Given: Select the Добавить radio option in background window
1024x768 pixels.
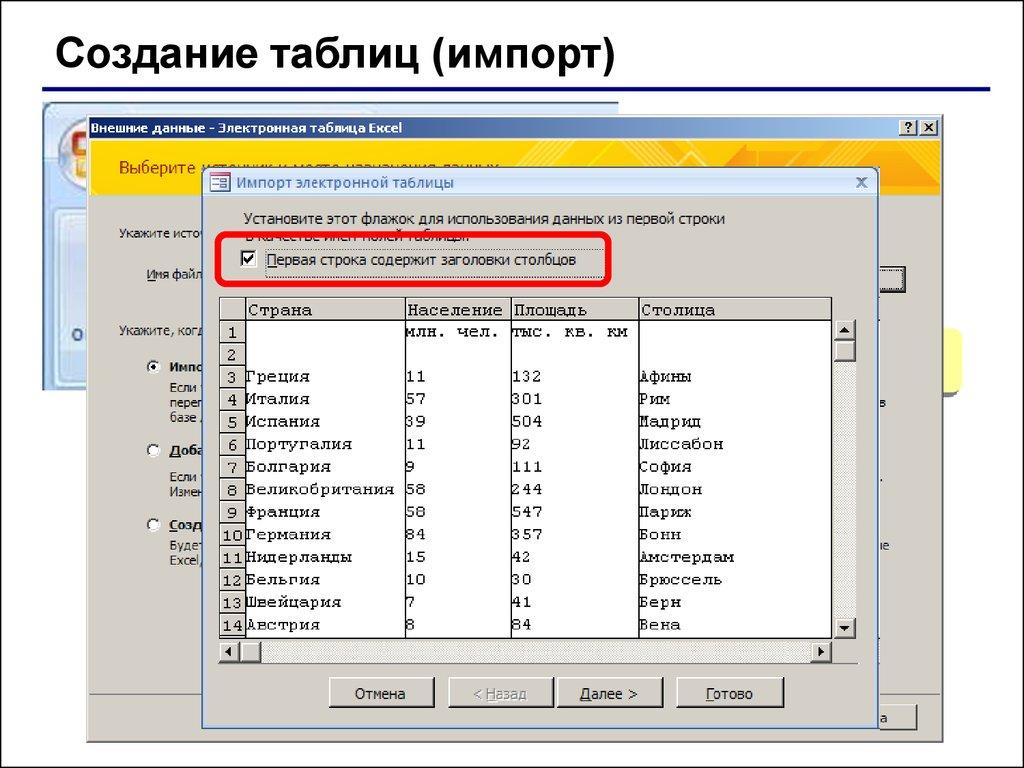Looking at the screenshot, I should coord(153,450).
